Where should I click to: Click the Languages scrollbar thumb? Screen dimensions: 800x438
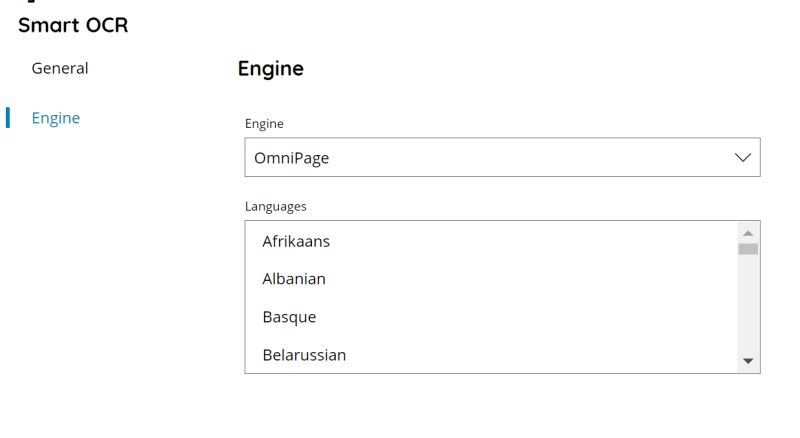click(748, 249)
